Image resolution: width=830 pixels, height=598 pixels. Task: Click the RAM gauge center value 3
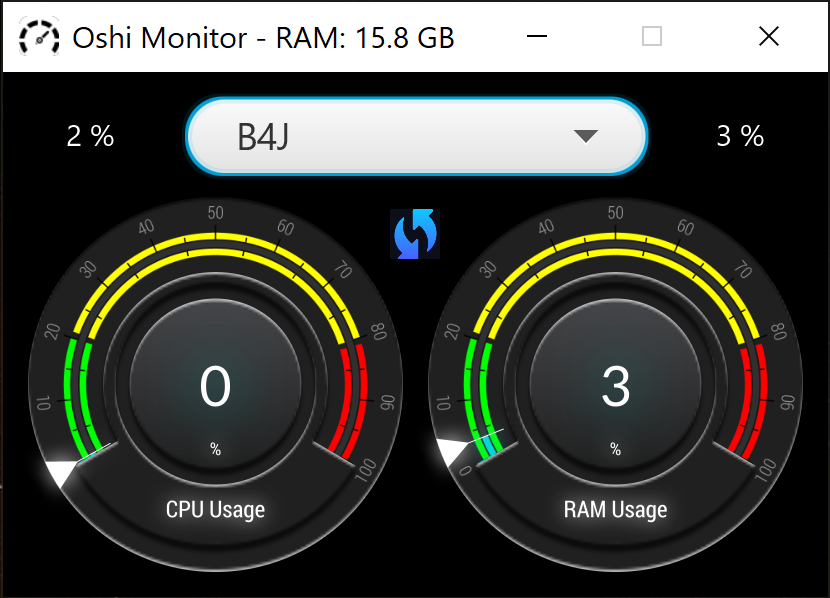click(615, 387)
